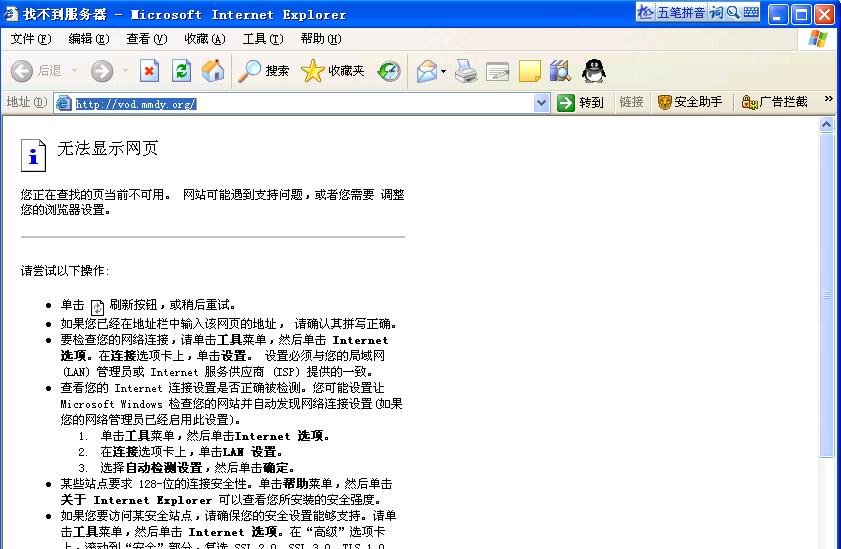Screen dimensions: 841x549
Task: Click the 请尝试以下操作 text
Action: pyautogui.click(x=65, y=271)
